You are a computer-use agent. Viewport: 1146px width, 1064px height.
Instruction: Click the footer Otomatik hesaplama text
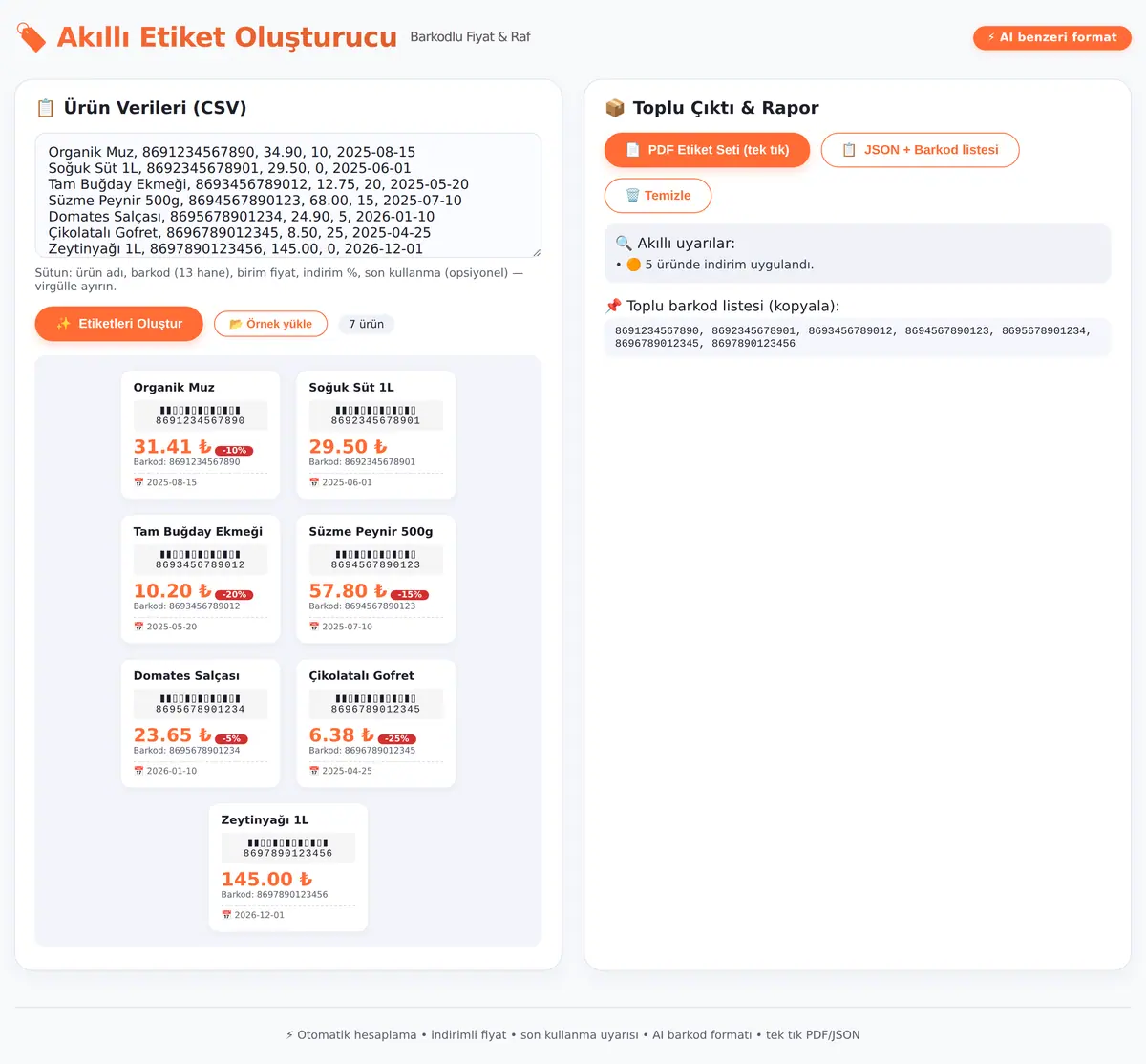[x=357, y=1035]
